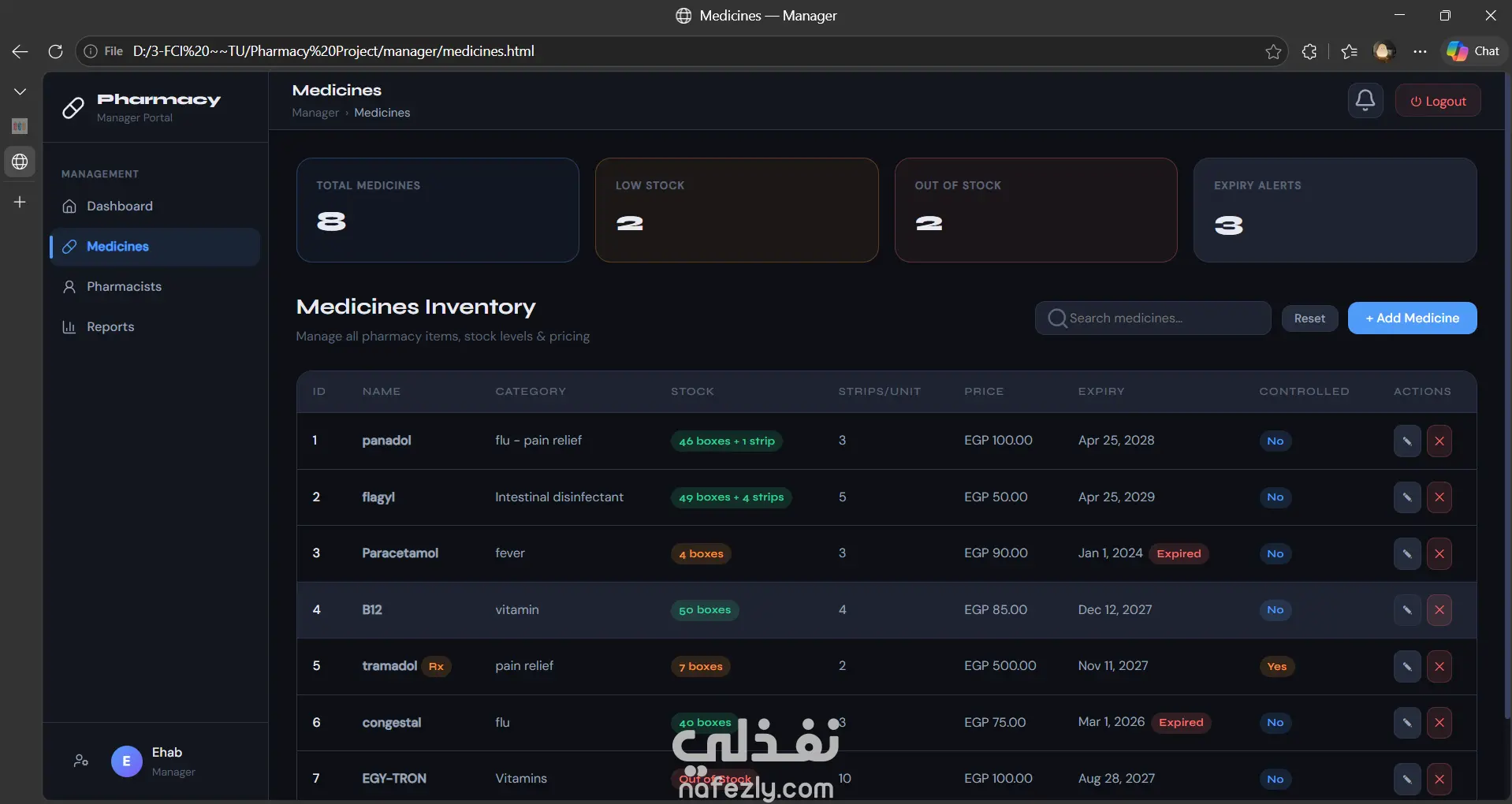Log out using the Logout button
This screenshot has height=804, width=1512.
point(1438,101)
